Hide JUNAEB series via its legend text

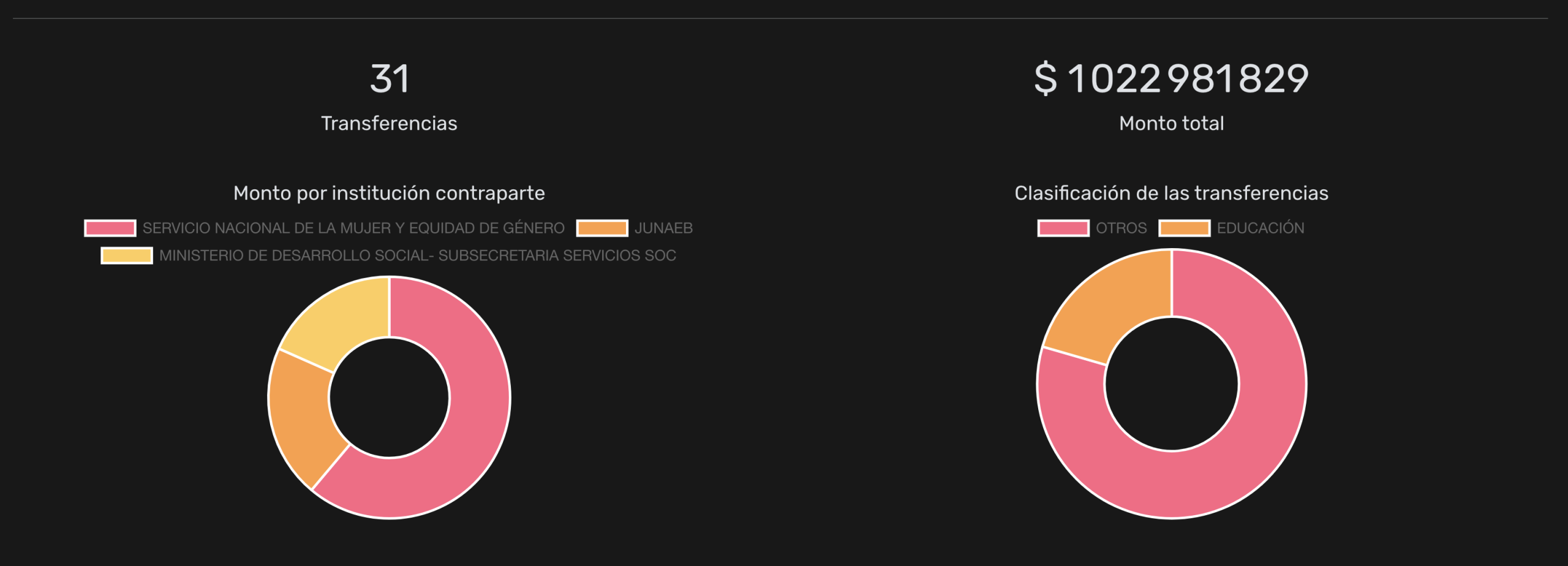coord(663,228)
